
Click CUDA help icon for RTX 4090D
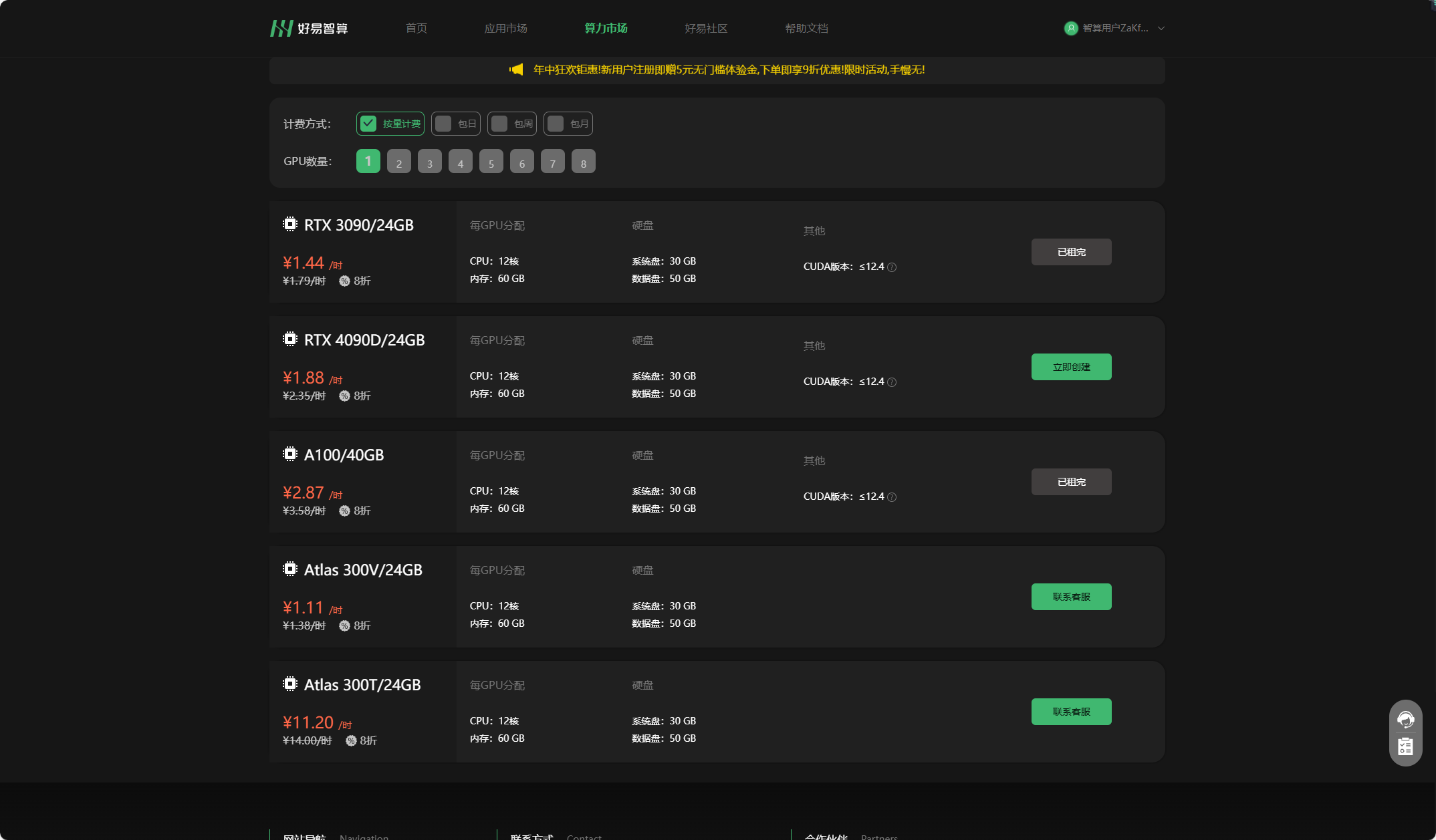point(892,382)
